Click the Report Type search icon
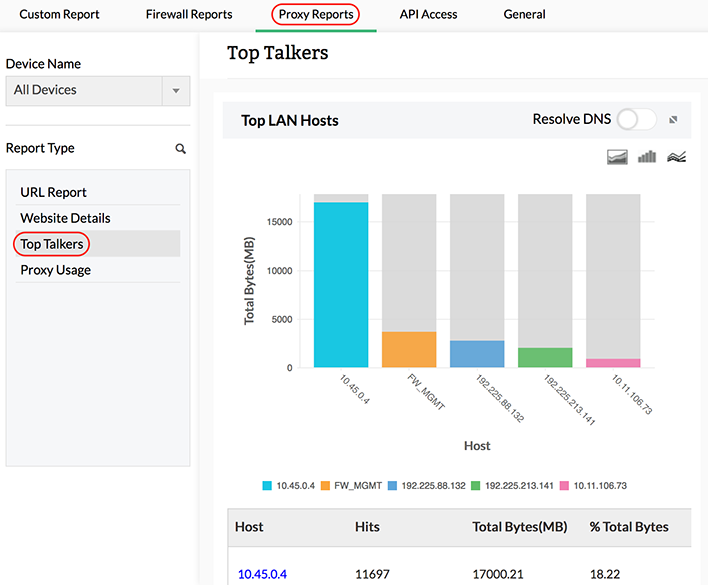Image resolution: width=708 pixels, height=585 pixels. tap(181, 148)
